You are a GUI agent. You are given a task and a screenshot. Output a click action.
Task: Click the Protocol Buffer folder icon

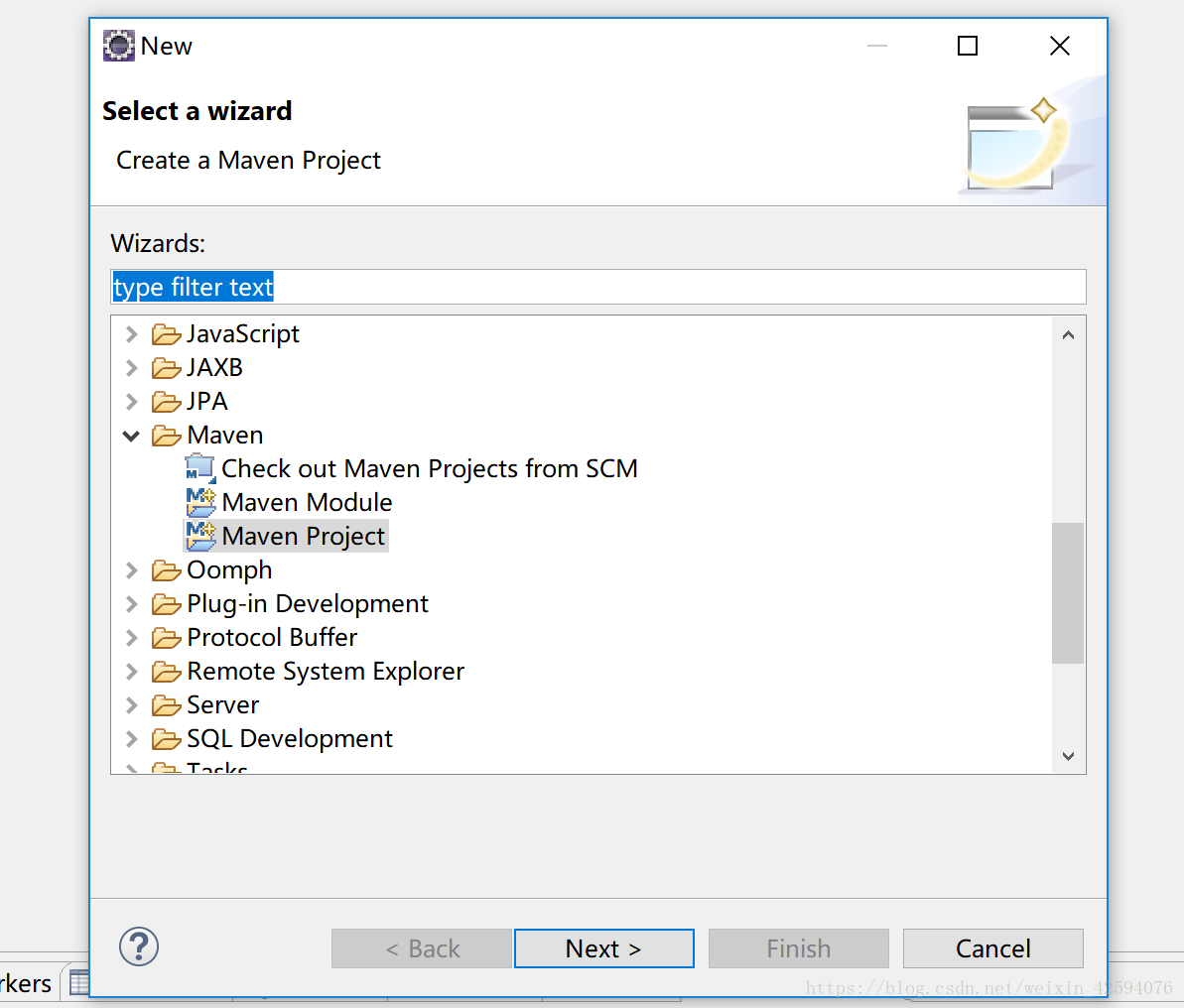166,638
